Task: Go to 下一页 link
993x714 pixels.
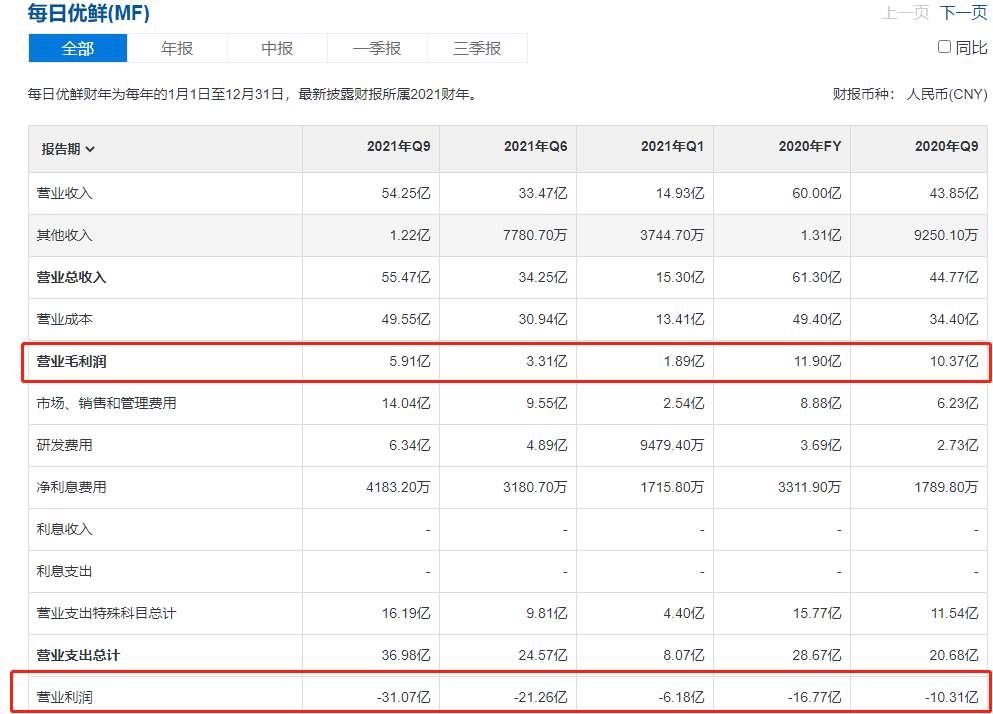Action: tap(964, 13)
